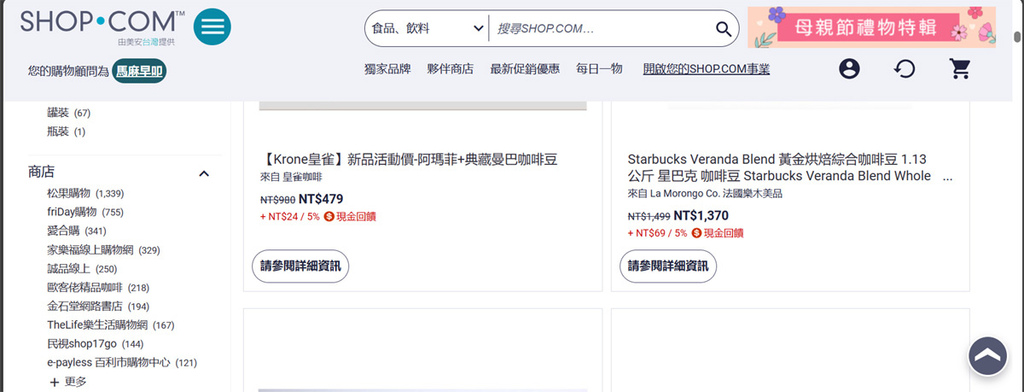Filter by 金石堂網路書店 store

(98, 306)
